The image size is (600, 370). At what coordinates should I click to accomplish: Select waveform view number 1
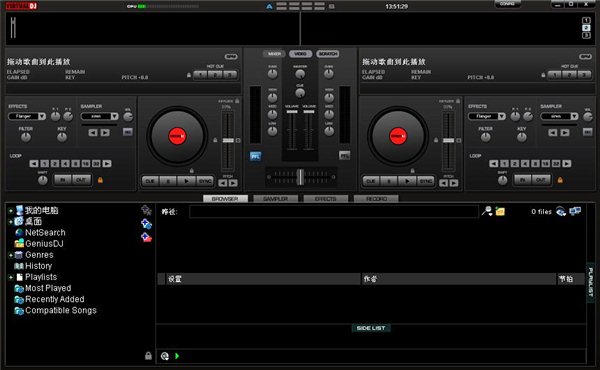(586, 20)
